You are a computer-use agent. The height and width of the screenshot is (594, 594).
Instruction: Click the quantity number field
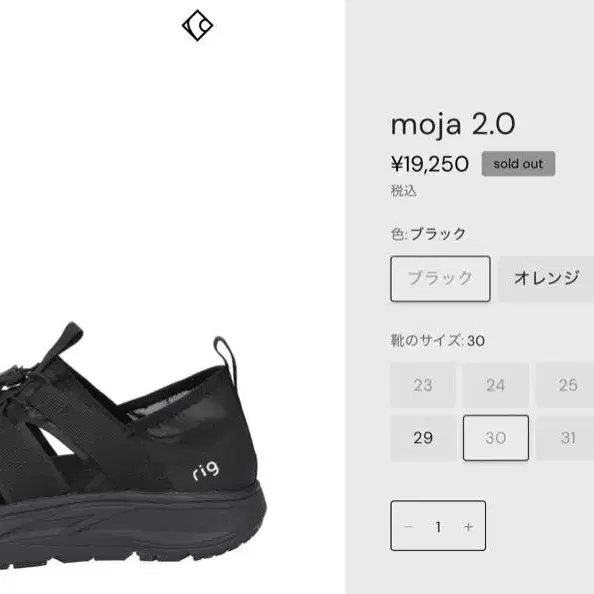pos(438,527)
